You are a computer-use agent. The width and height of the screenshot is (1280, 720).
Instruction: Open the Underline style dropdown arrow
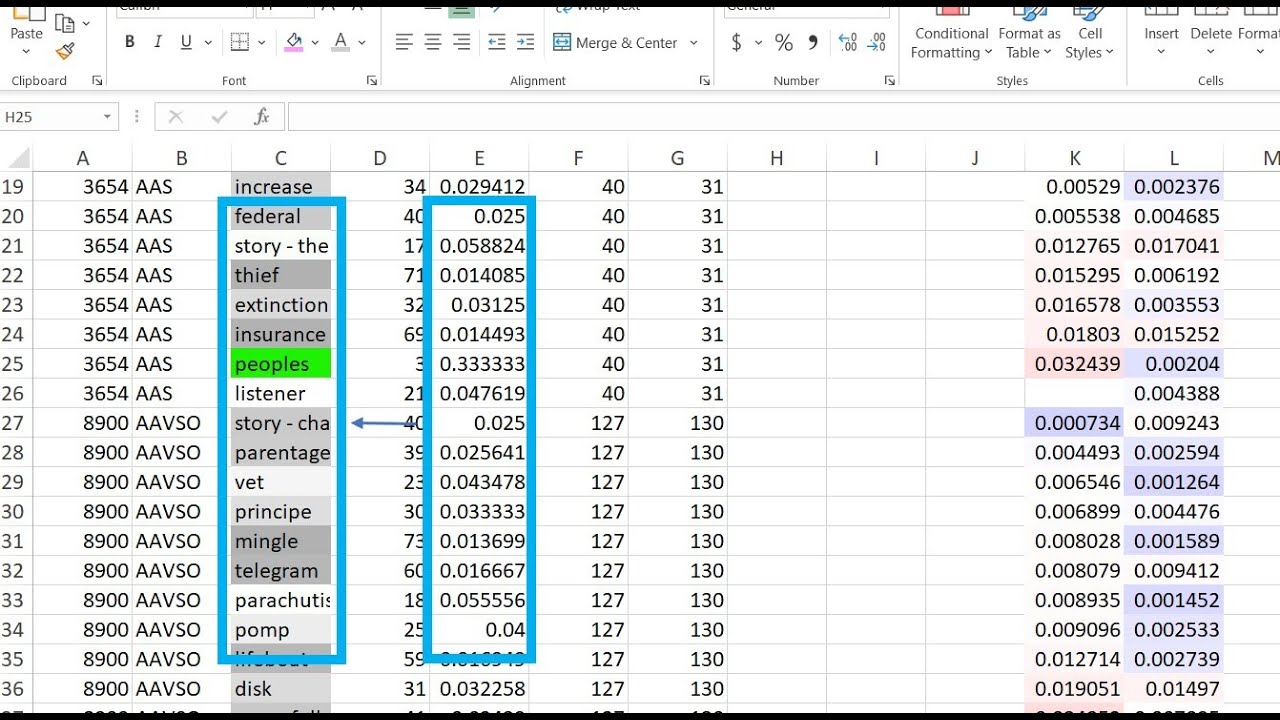click(207, 43)
